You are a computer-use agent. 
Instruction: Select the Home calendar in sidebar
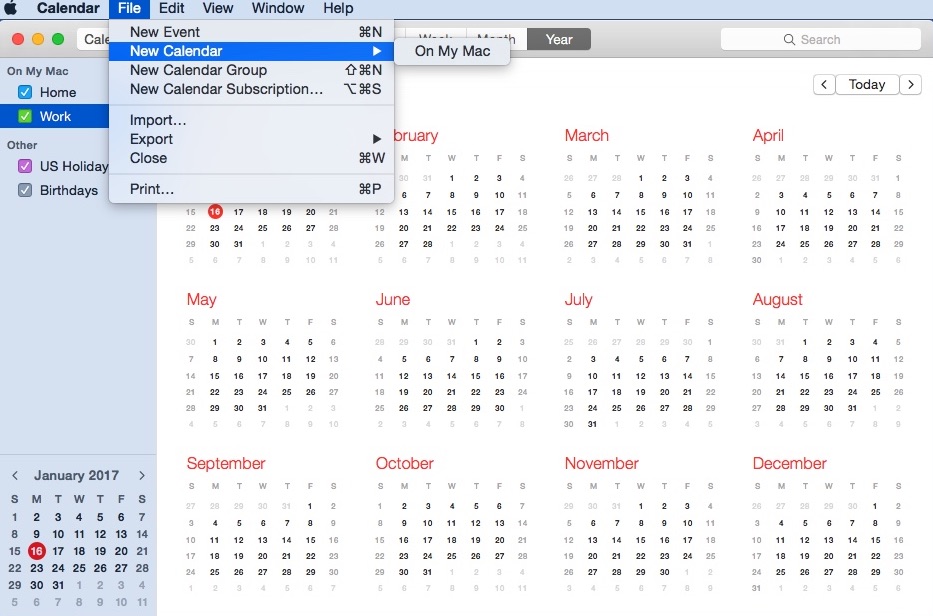tap(58, 92)
